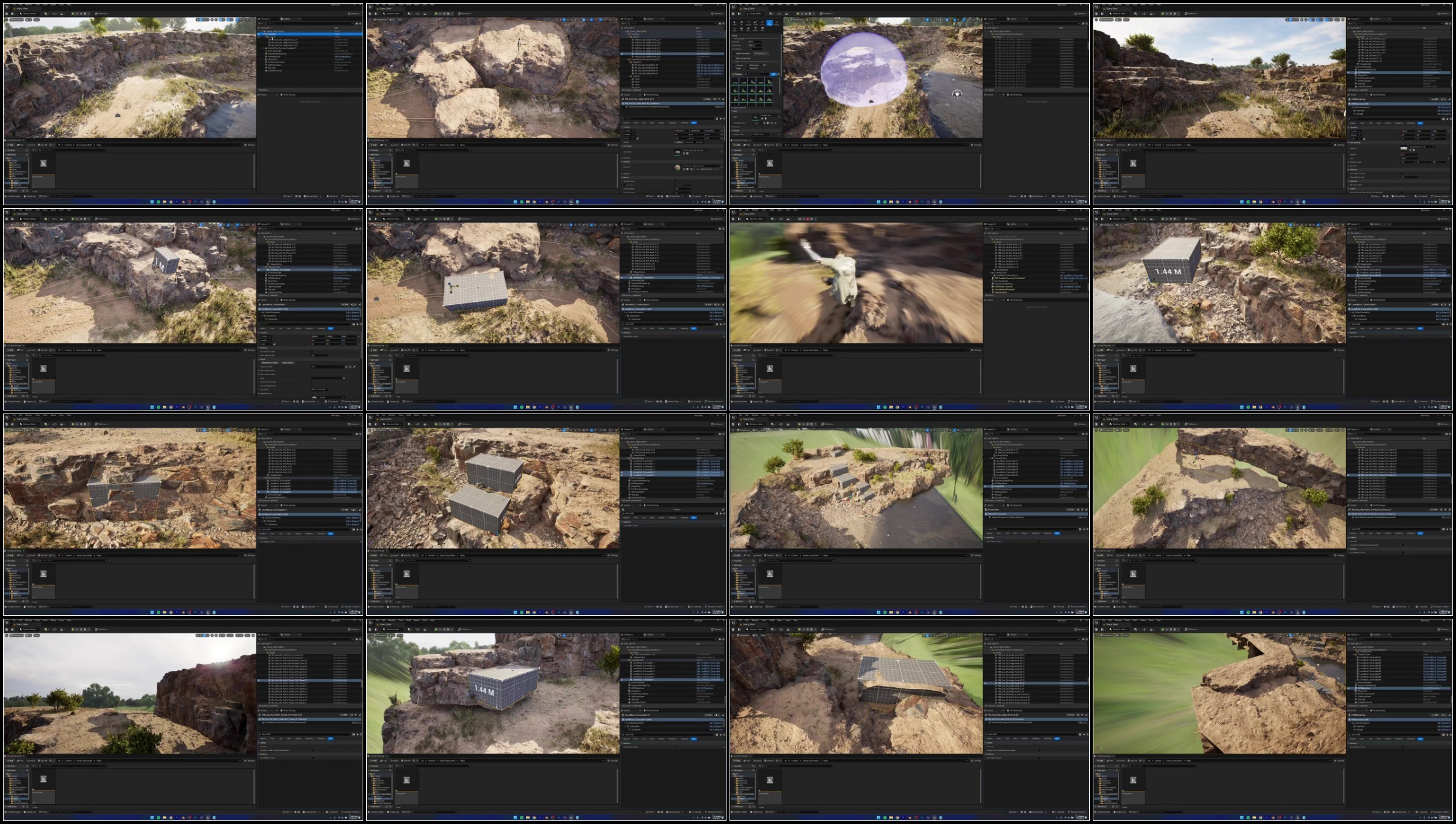
Task: Select the Invalid tool in Foliage Mode screenshot
Action: [x=756, y=23]
